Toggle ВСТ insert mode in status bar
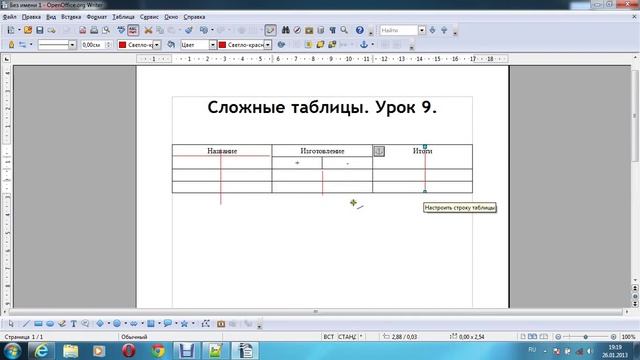Viewport: 640px width, 360px height. pos(329,337)
